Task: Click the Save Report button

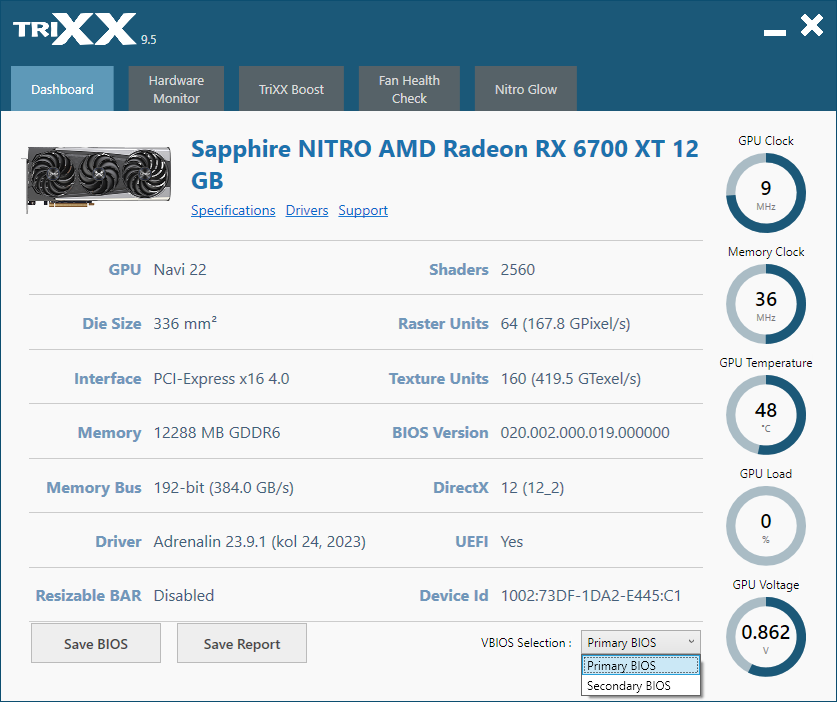Action: (242, 643)
